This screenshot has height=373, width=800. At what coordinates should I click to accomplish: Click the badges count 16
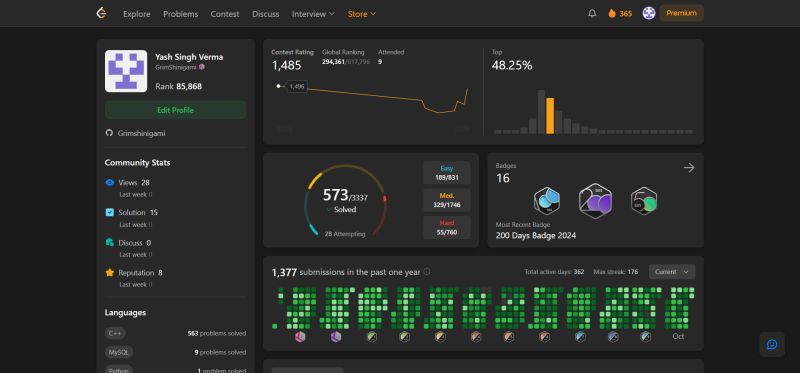tap(503, 178)
